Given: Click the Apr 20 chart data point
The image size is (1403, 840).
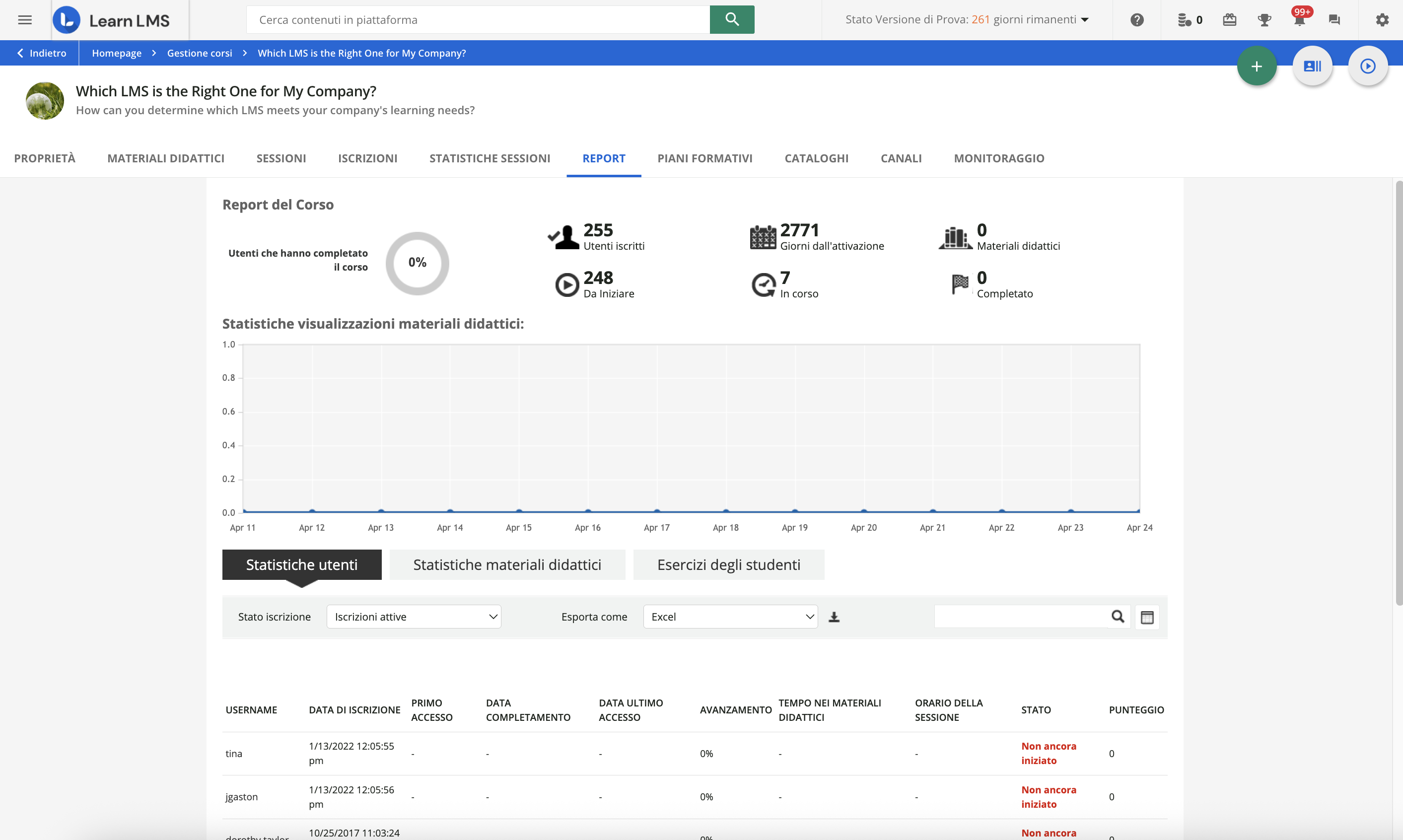Looking at the screenshot, I should coord(864,511).
